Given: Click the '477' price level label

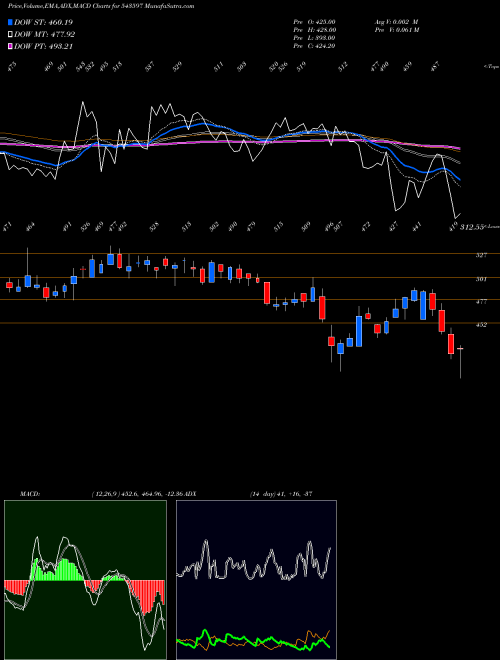Looking at the screenshot, I should coord(481,302).
